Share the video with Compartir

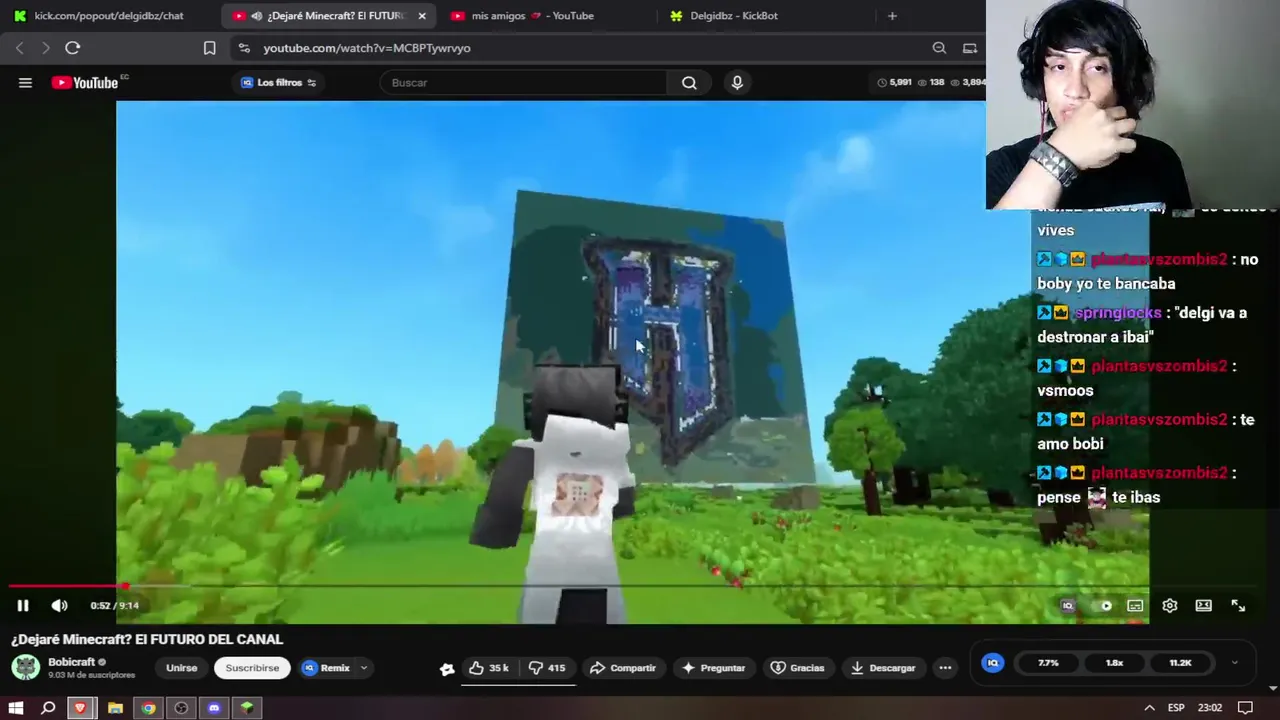coord(623,668)
